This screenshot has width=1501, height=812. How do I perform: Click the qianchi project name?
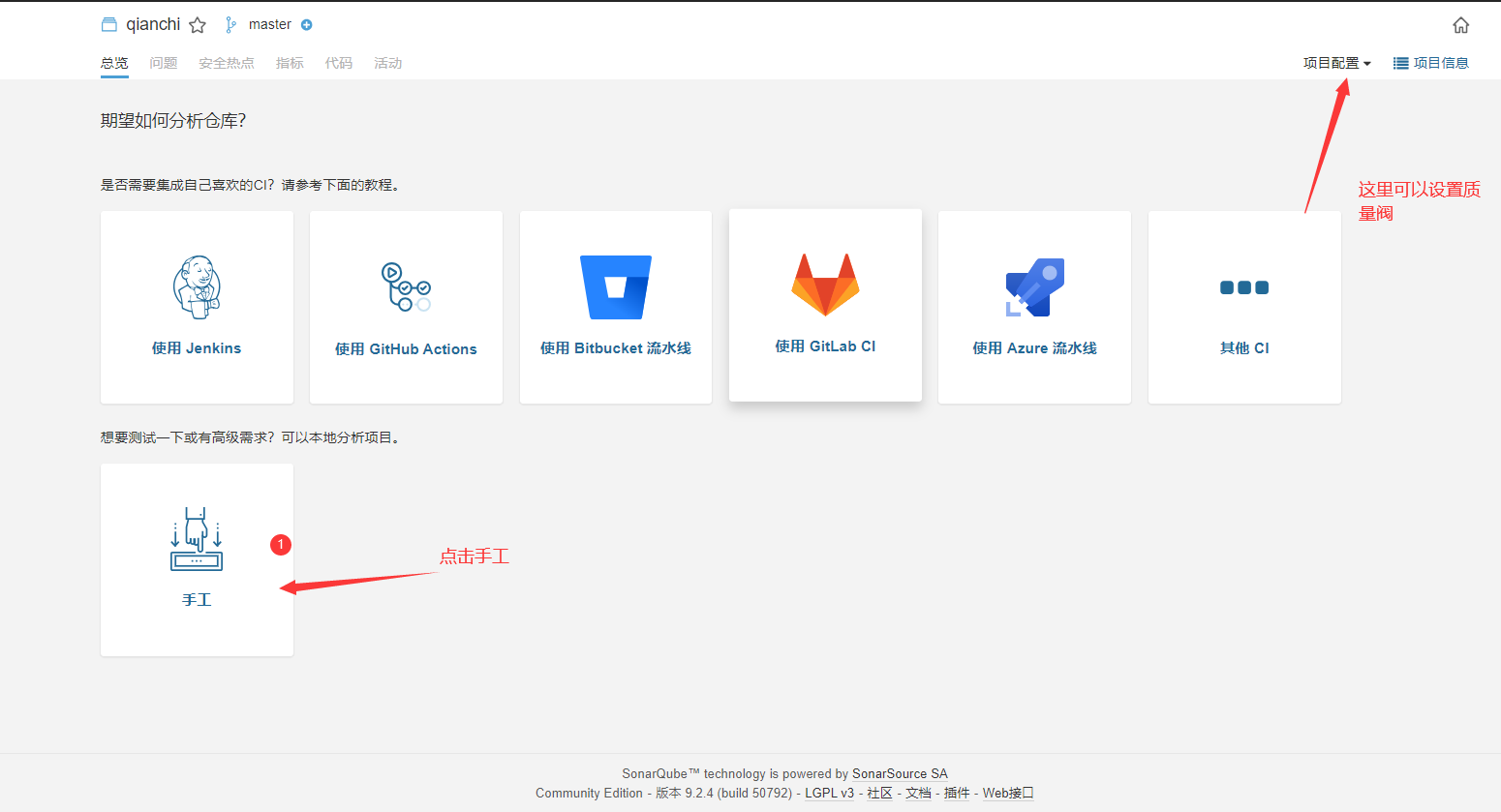click(x=153, y=24)
